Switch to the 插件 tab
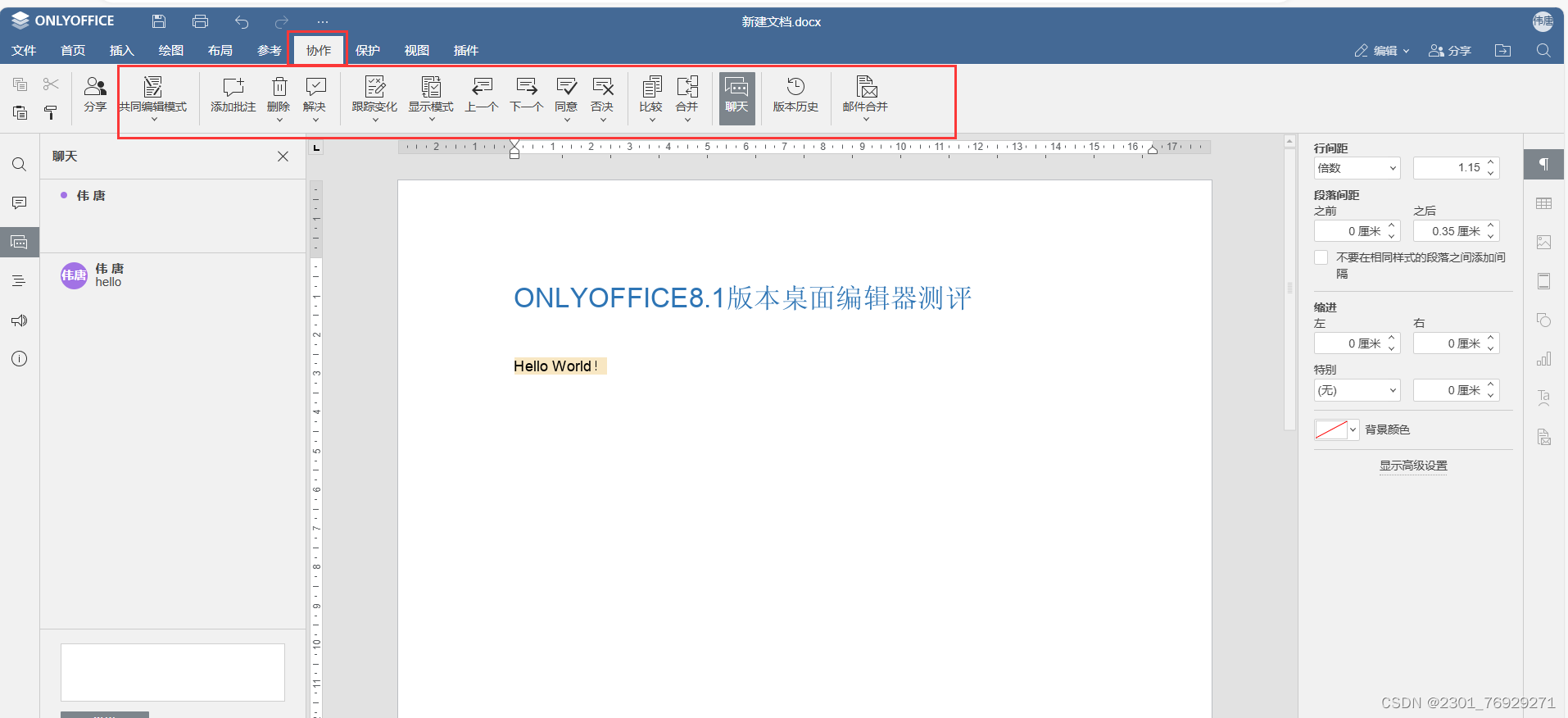The height and width of the screenshot is (718, 1568). (x=466, y=51)
